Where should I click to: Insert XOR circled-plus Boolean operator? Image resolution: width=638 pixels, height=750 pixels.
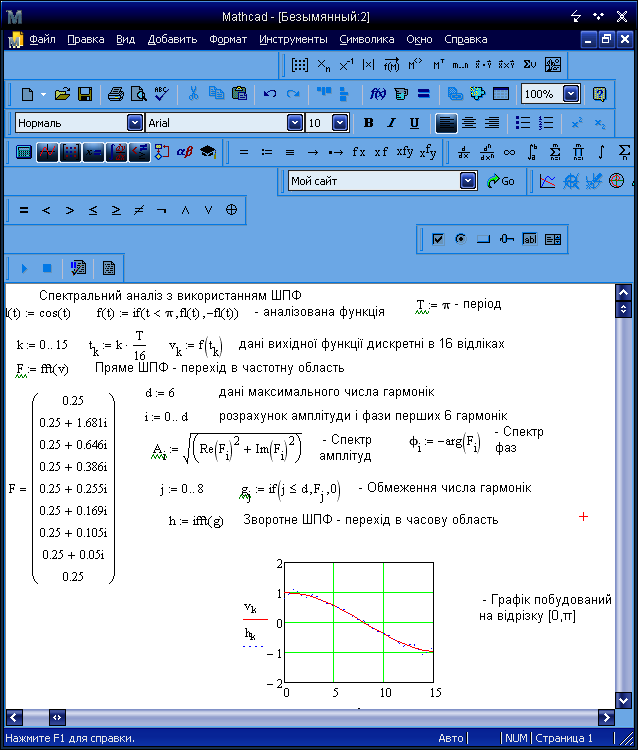point(231,210)
